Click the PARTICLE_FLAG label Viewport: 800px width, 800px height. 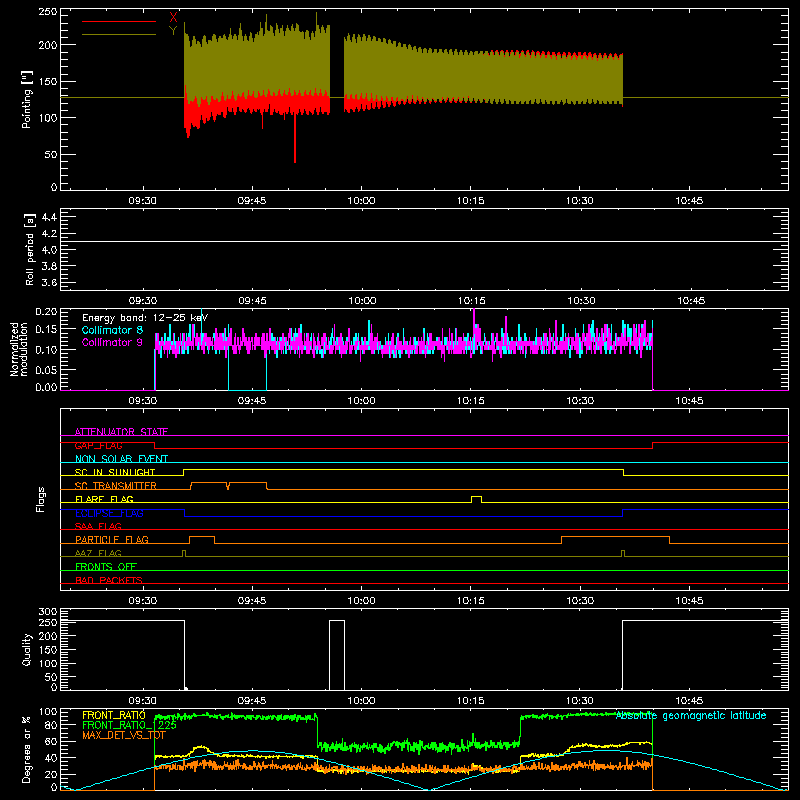click(112, 539)
